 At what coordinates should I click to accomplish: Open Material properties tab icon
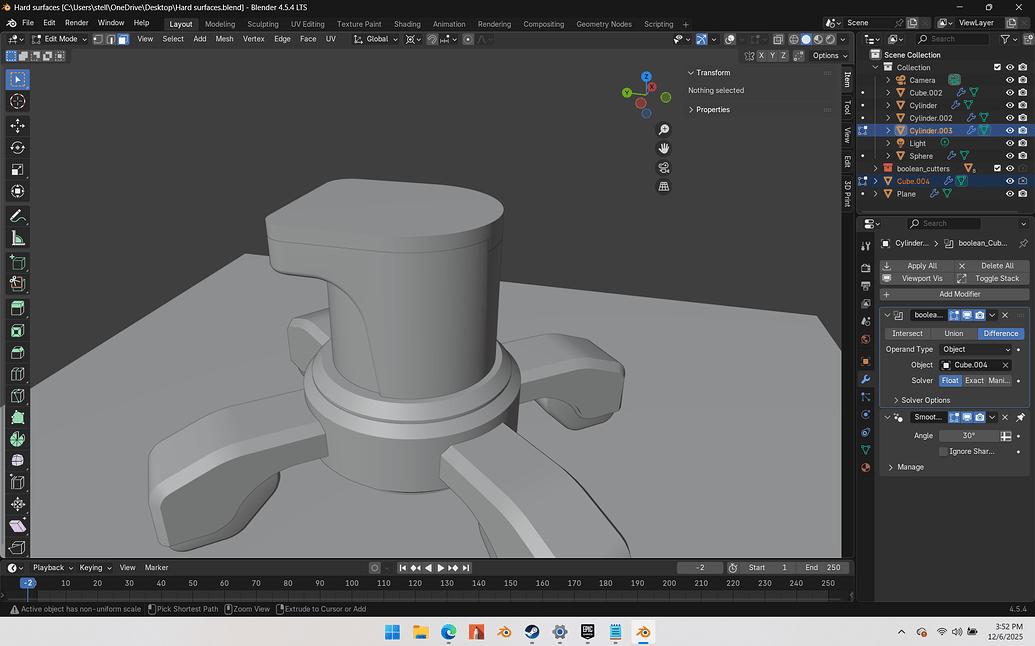865,468
